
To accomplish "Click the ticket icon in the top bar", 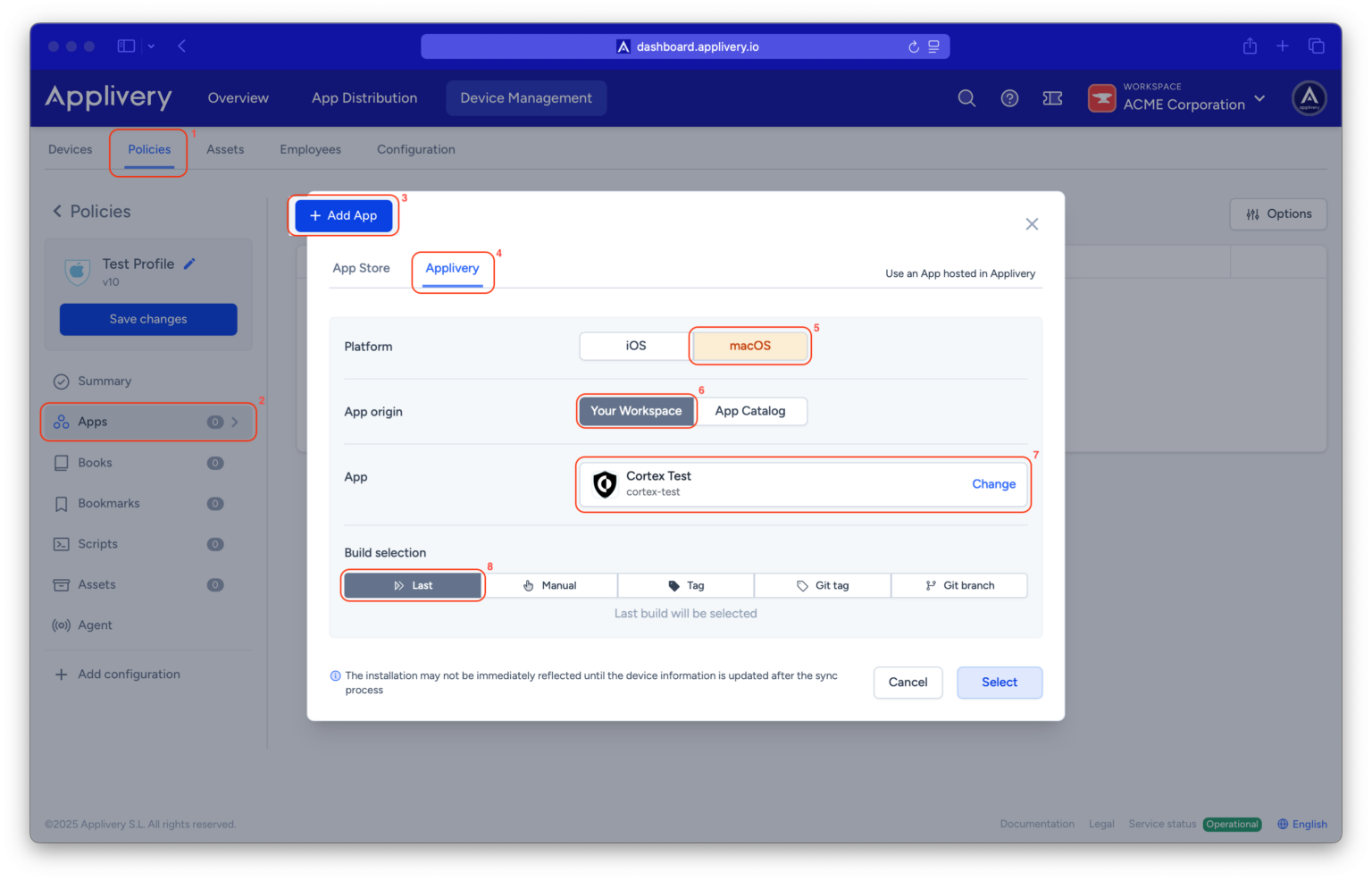I will (1052, 97).
